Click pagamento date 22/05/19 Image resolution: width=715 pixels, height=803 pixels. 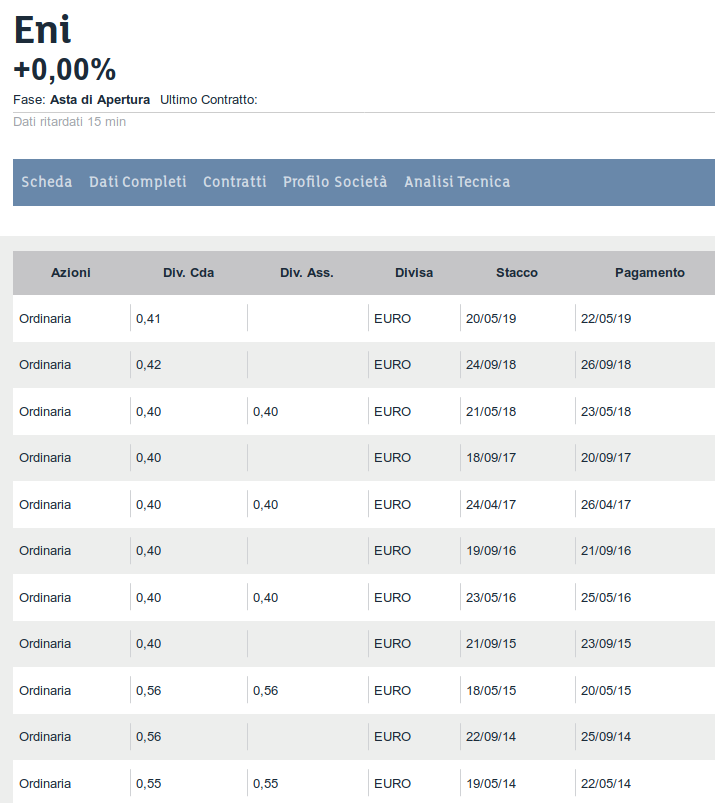(606, 319)
